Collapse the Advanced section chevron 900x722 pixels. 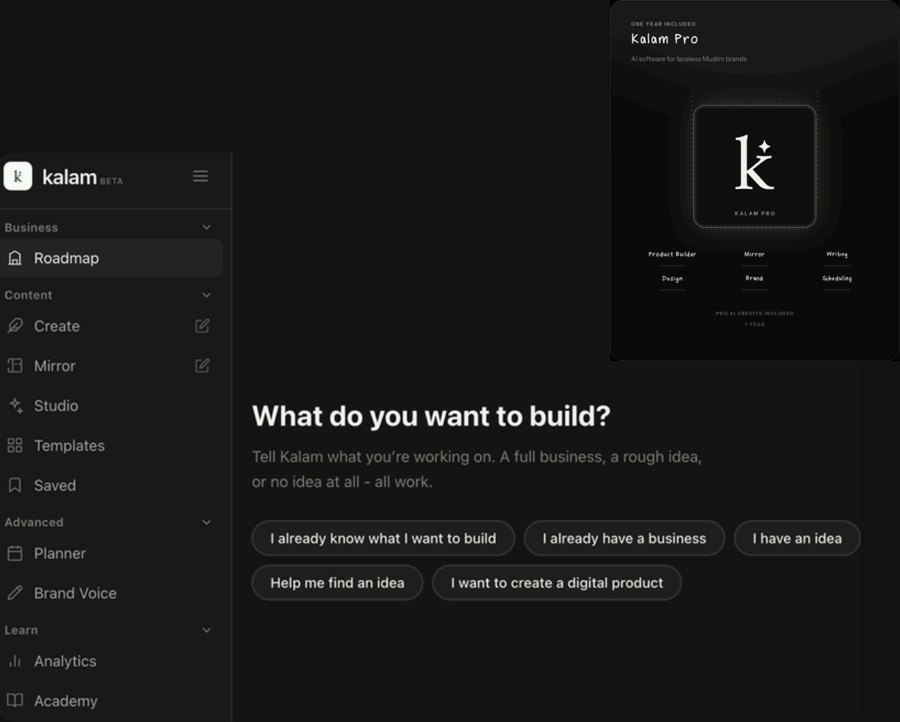[x=207, y=522]
